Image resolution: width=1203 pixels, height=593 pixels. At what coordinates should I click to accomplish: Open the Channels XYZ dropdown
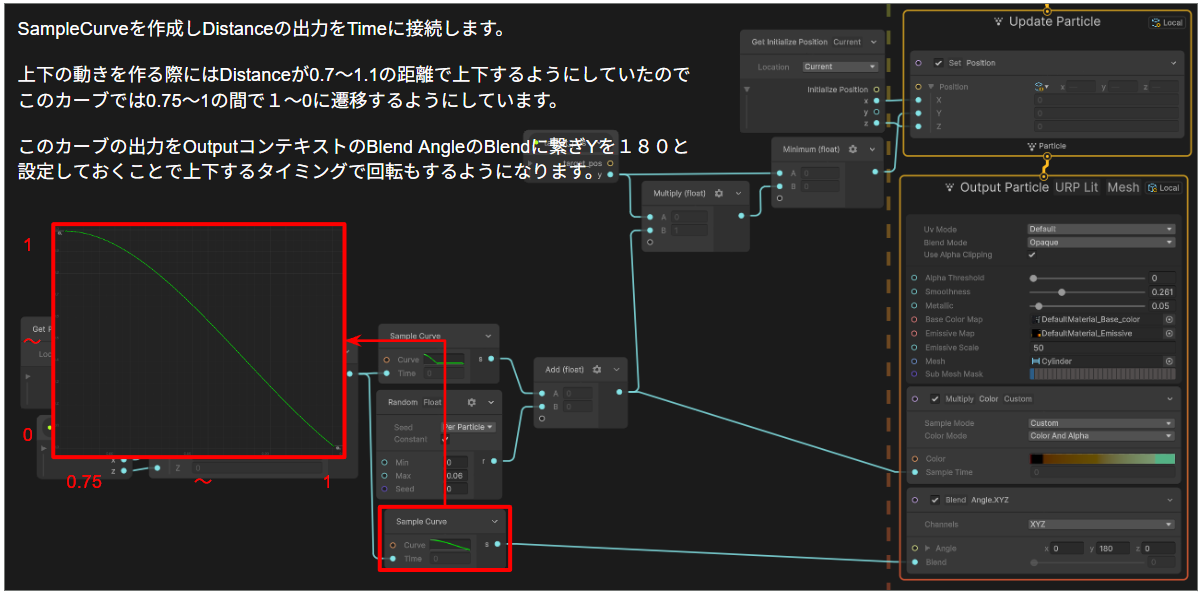click(1101, 524)
